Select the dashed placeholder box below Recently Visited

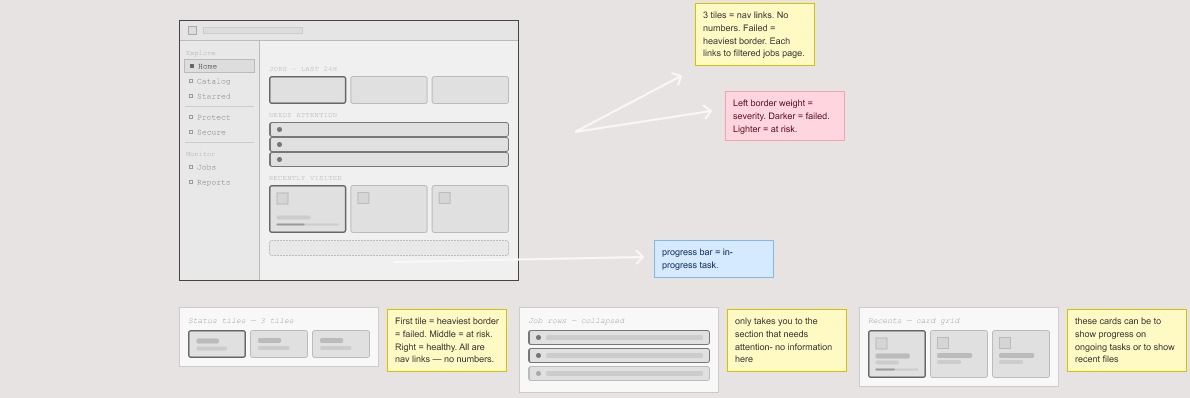click(x=389, y=248)
